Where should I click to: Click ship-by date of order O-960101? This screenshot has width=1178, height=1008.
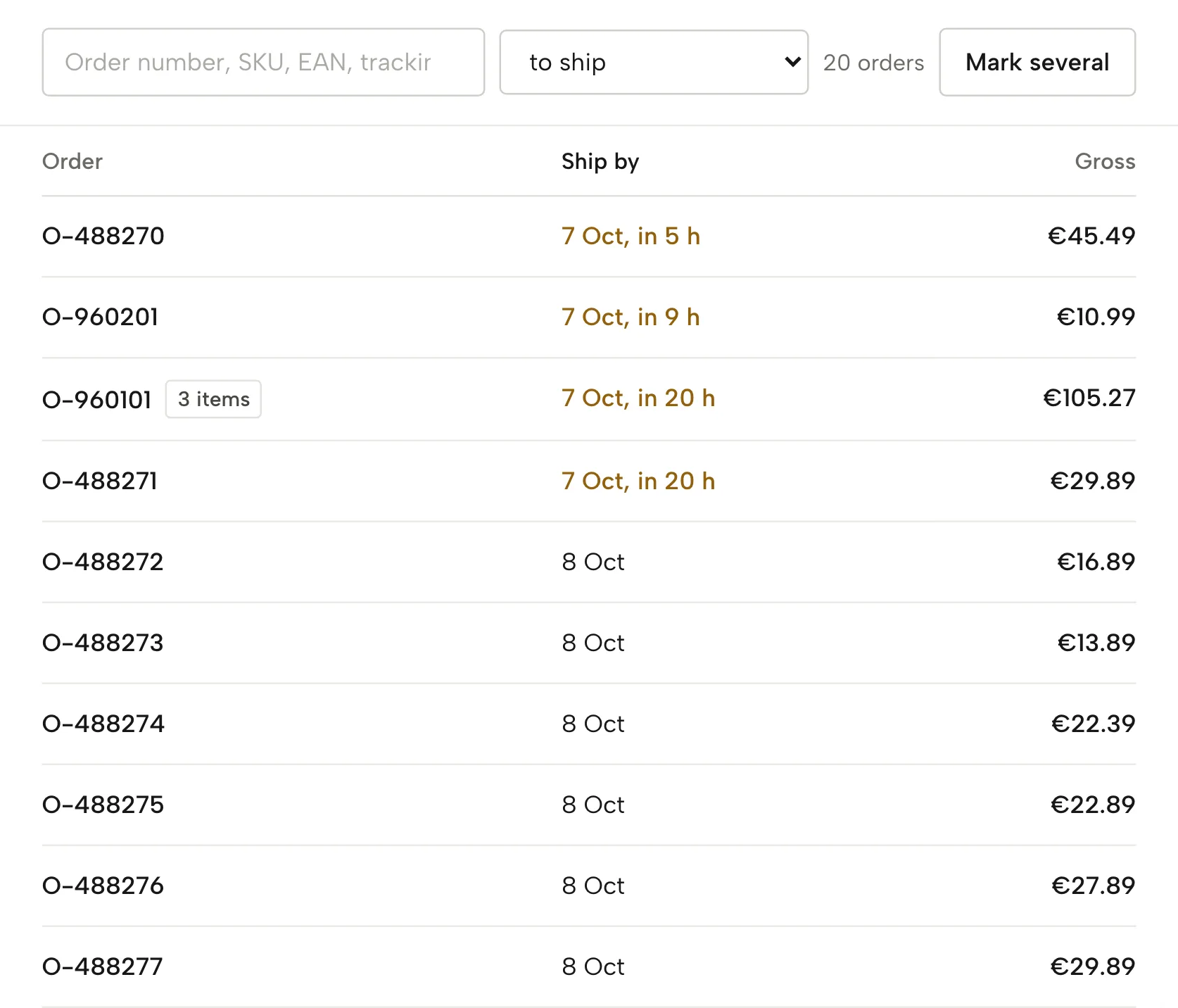coord(638,398)
